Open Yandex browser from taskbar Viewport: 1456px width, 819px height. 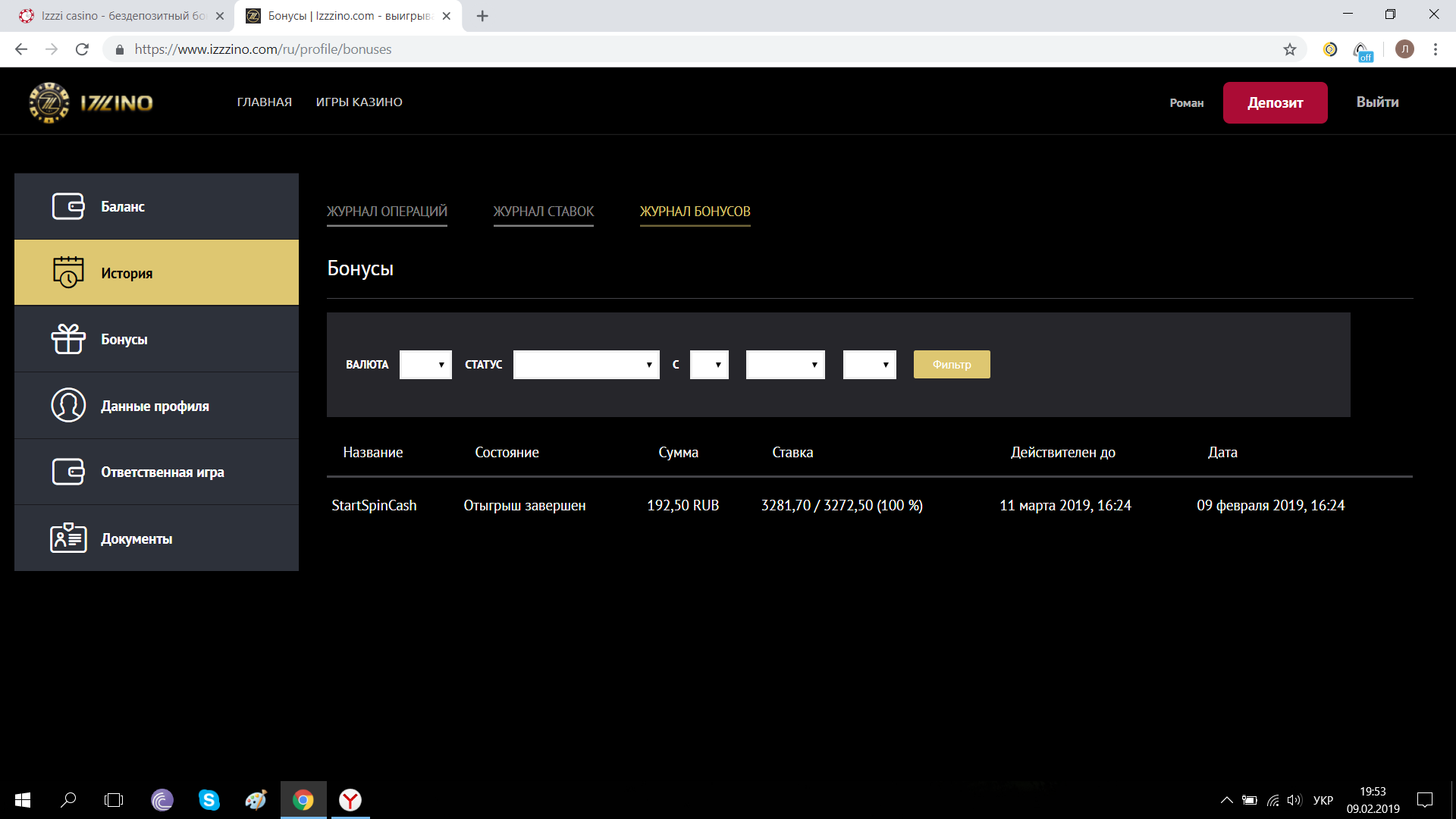point(350,800)
